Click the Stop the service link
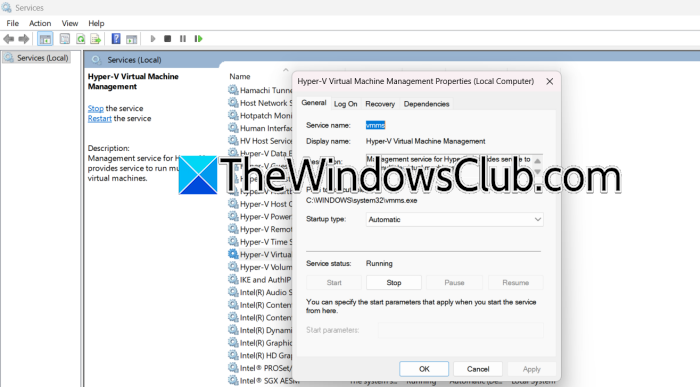 96,108
